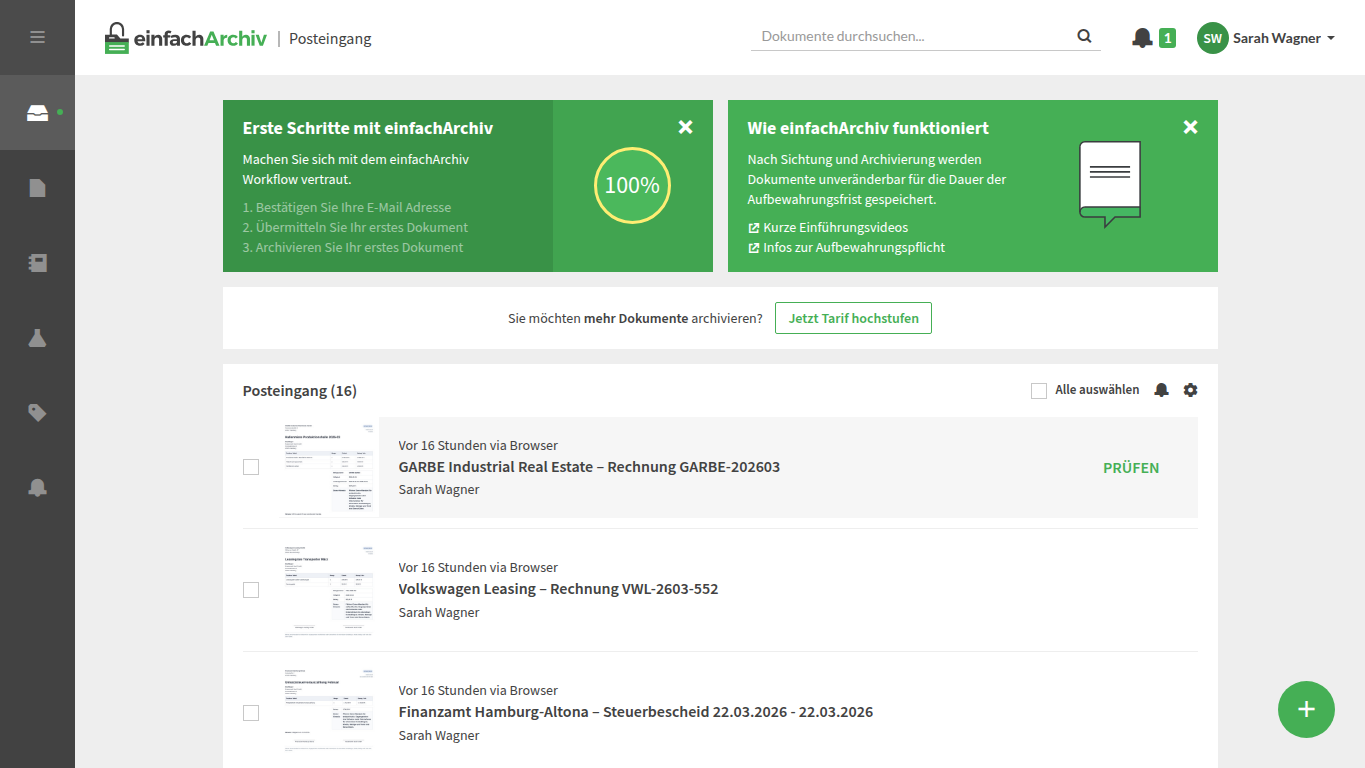Click the 100% progress circle

tap(632, 185)
